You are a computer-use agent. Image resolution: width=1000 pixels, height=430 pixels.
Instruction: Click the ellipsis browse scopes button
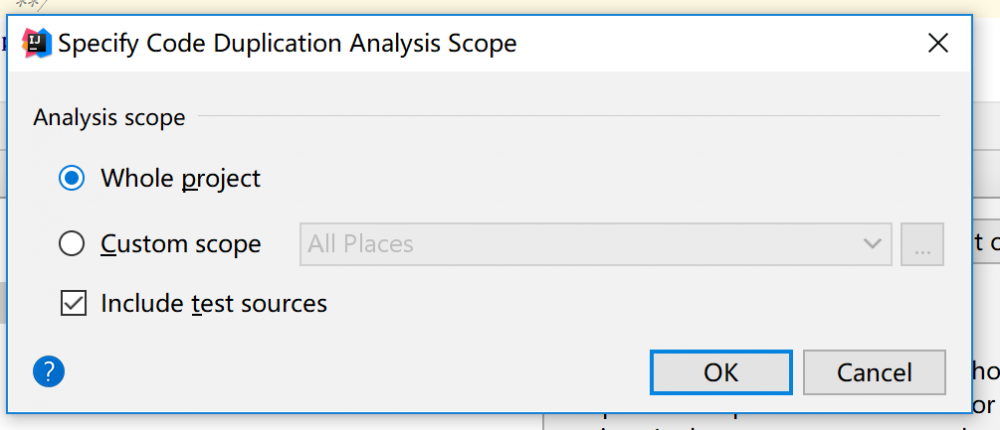tap(922, 244)
